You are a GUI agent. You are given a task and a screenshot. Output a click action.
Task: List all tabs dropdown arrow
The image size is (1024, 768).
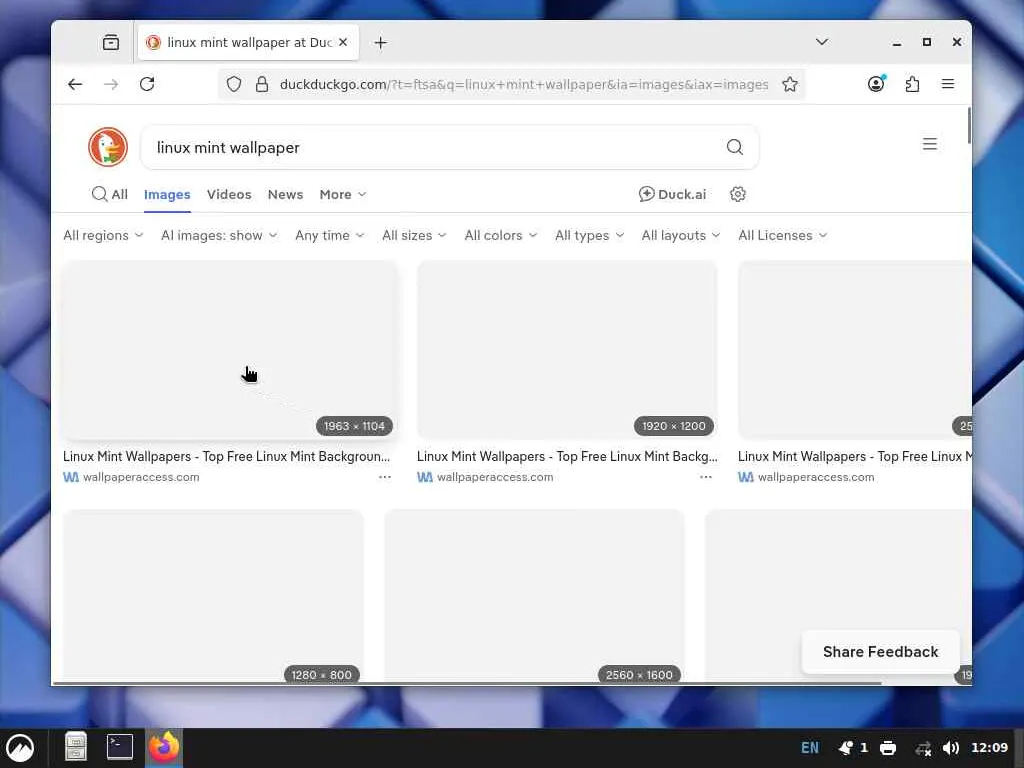(x=822, y=42)
